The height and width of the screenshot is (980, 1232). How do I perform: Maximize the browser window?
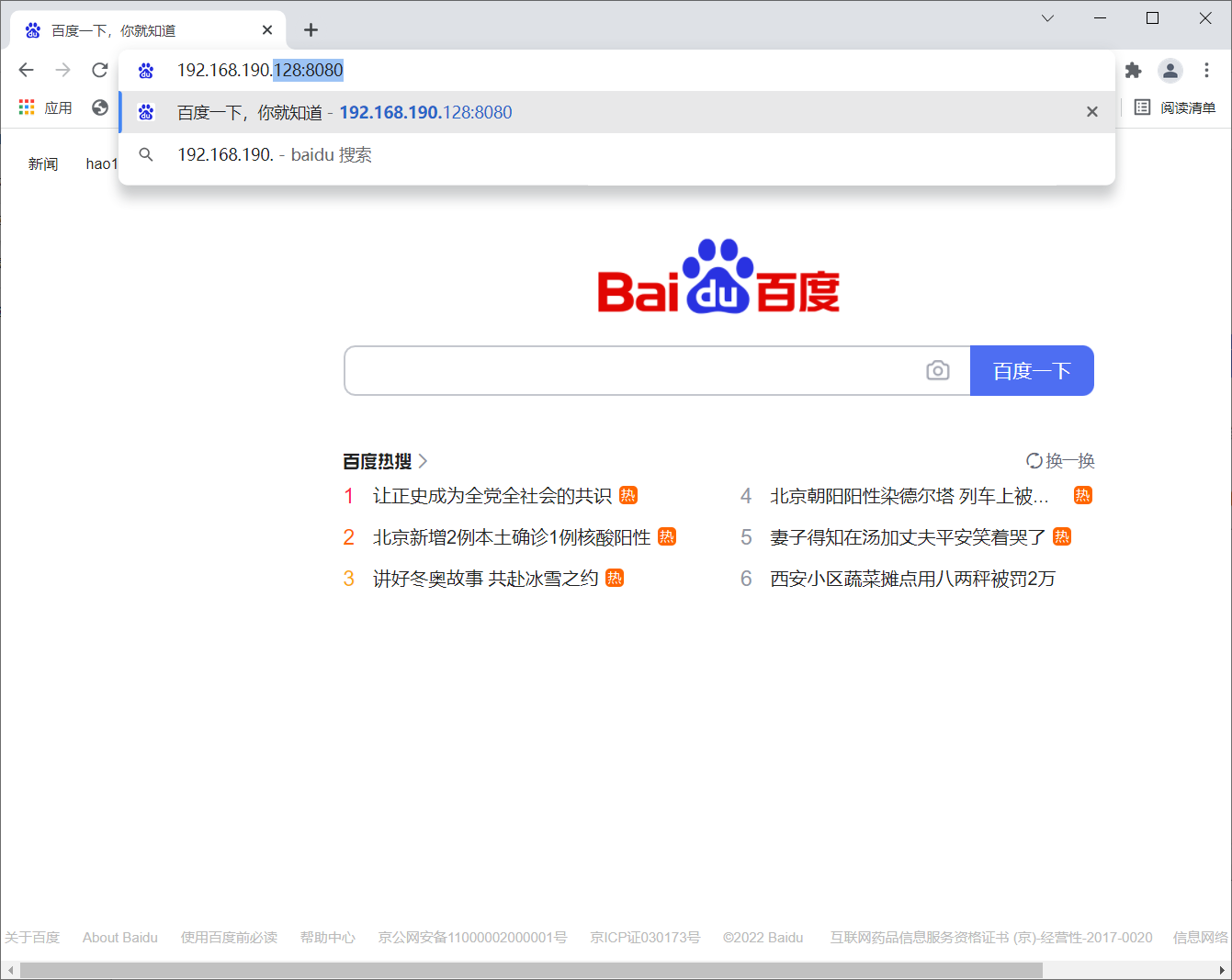click(1152, 18)
